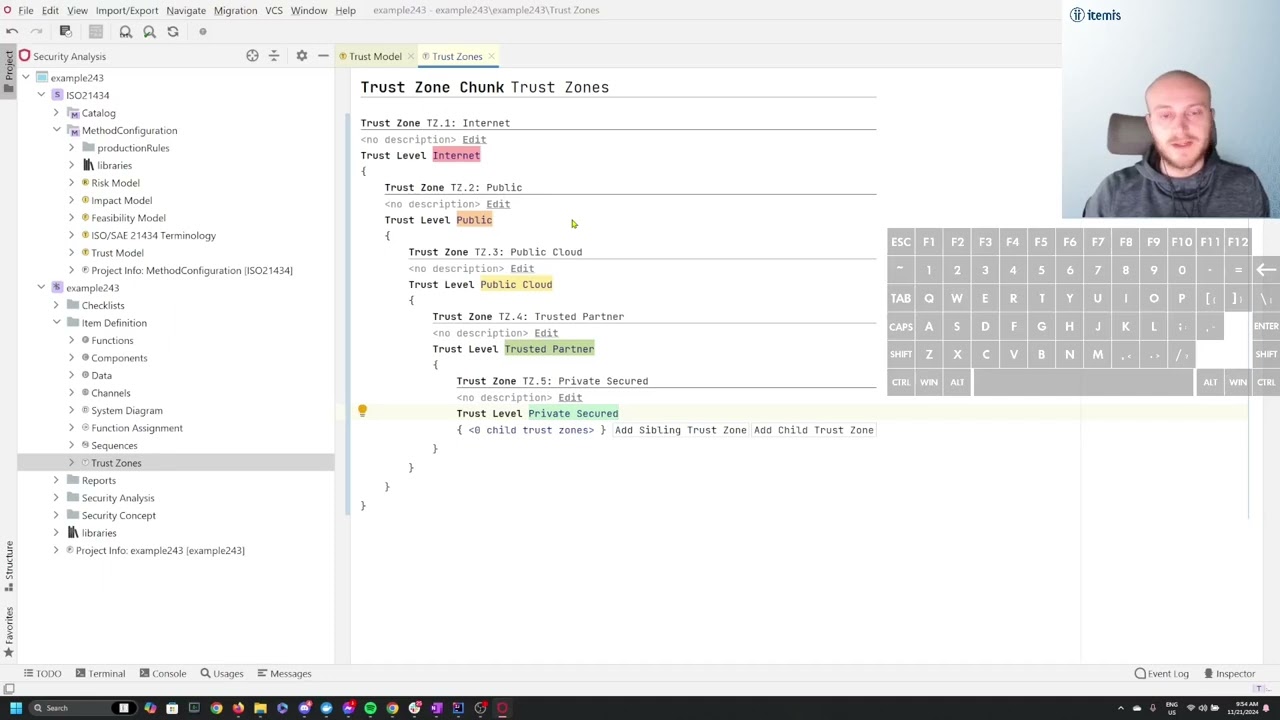
Task: Select the Security Analysis tree item
Action: [118, 498]
